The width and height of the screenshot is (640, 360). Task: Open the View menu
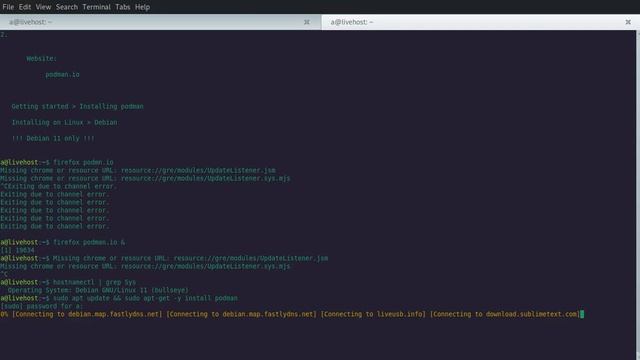tap(43, 7)
